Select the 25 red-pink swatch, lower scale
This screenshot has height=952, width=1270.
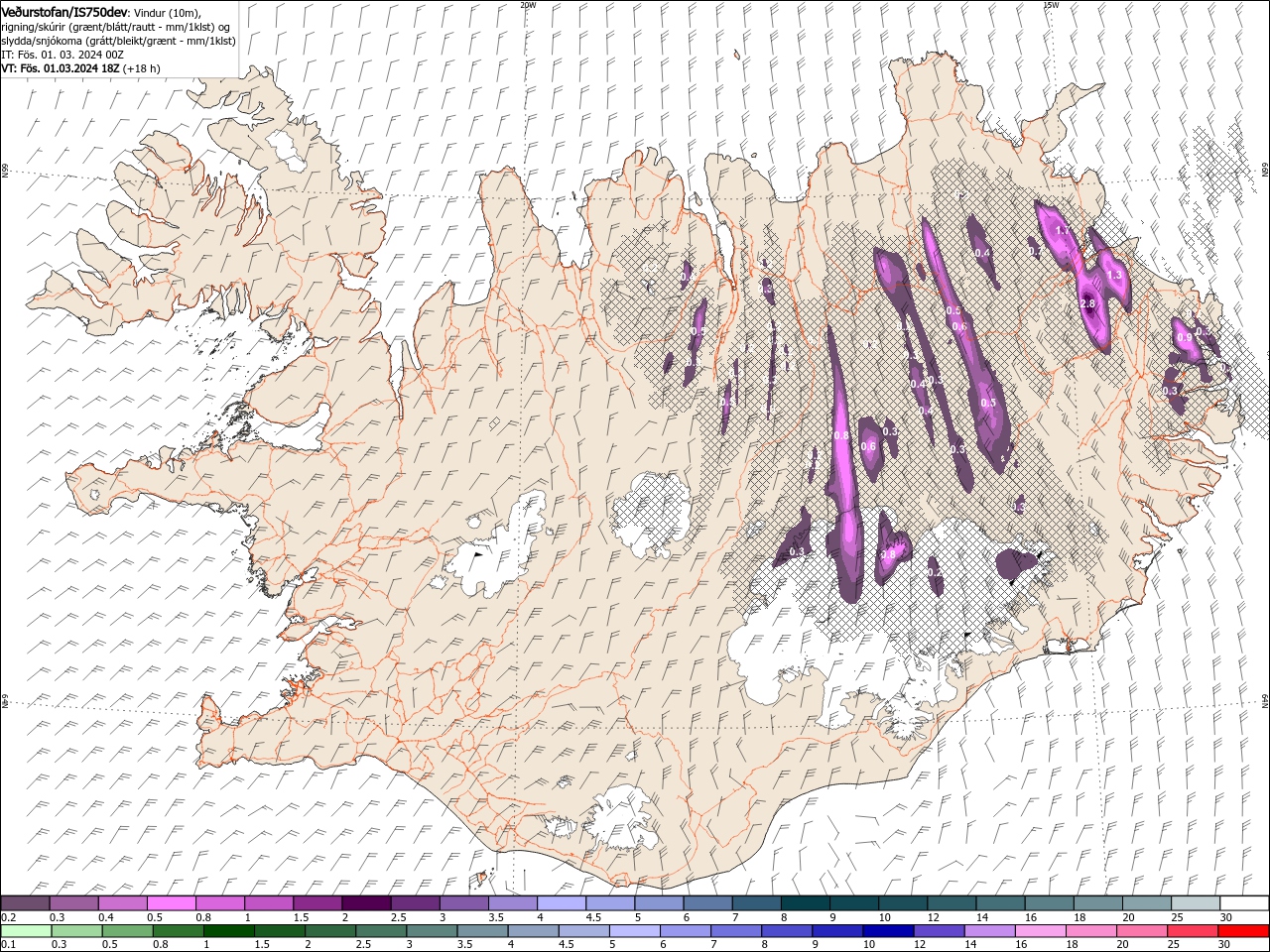1192,931
